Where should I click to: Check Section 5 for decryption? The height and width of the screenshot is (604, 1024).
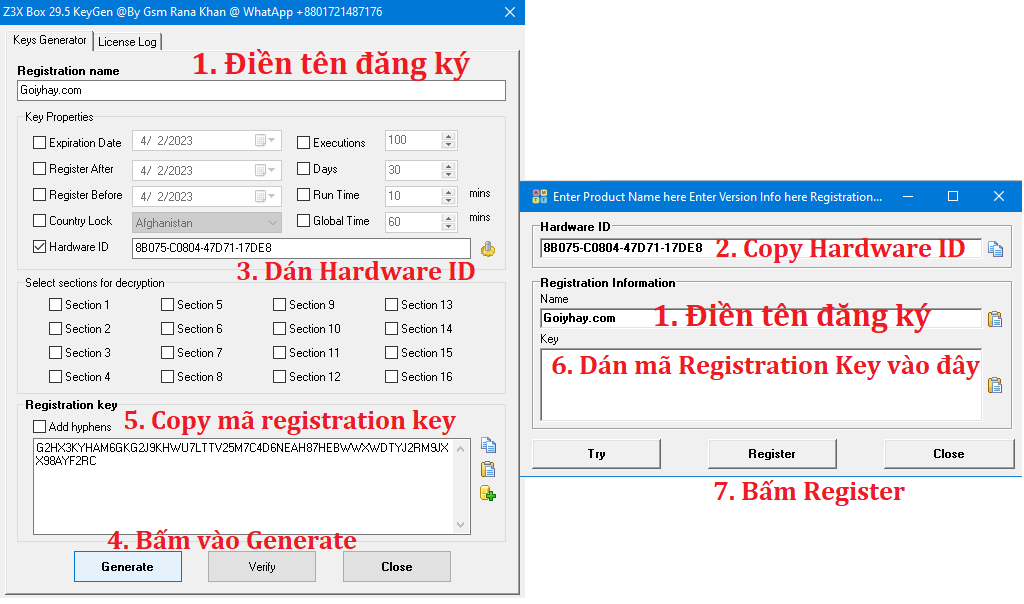pyautogui.click(x=167, y=304)
